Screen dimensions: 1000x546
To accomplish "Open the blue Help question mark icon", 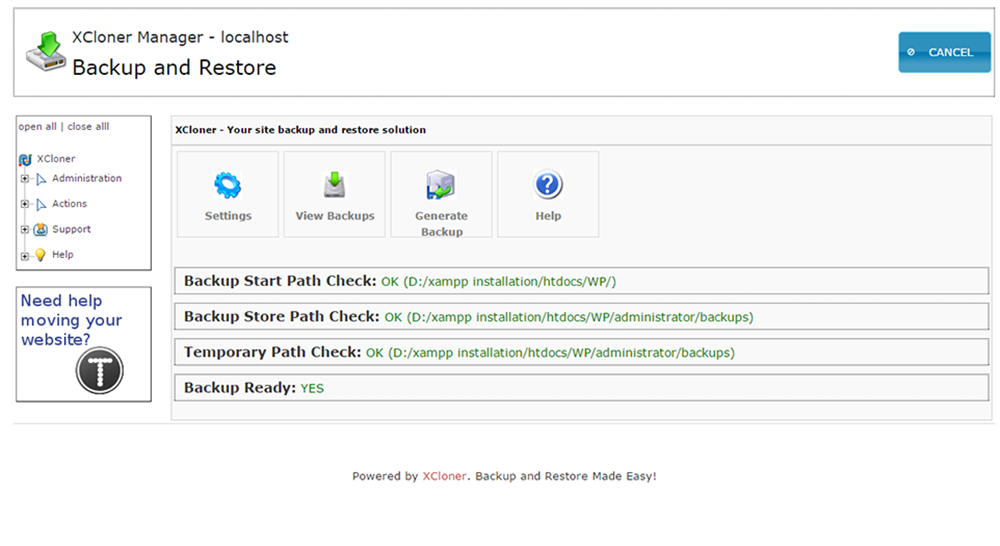I will point(548,185).
